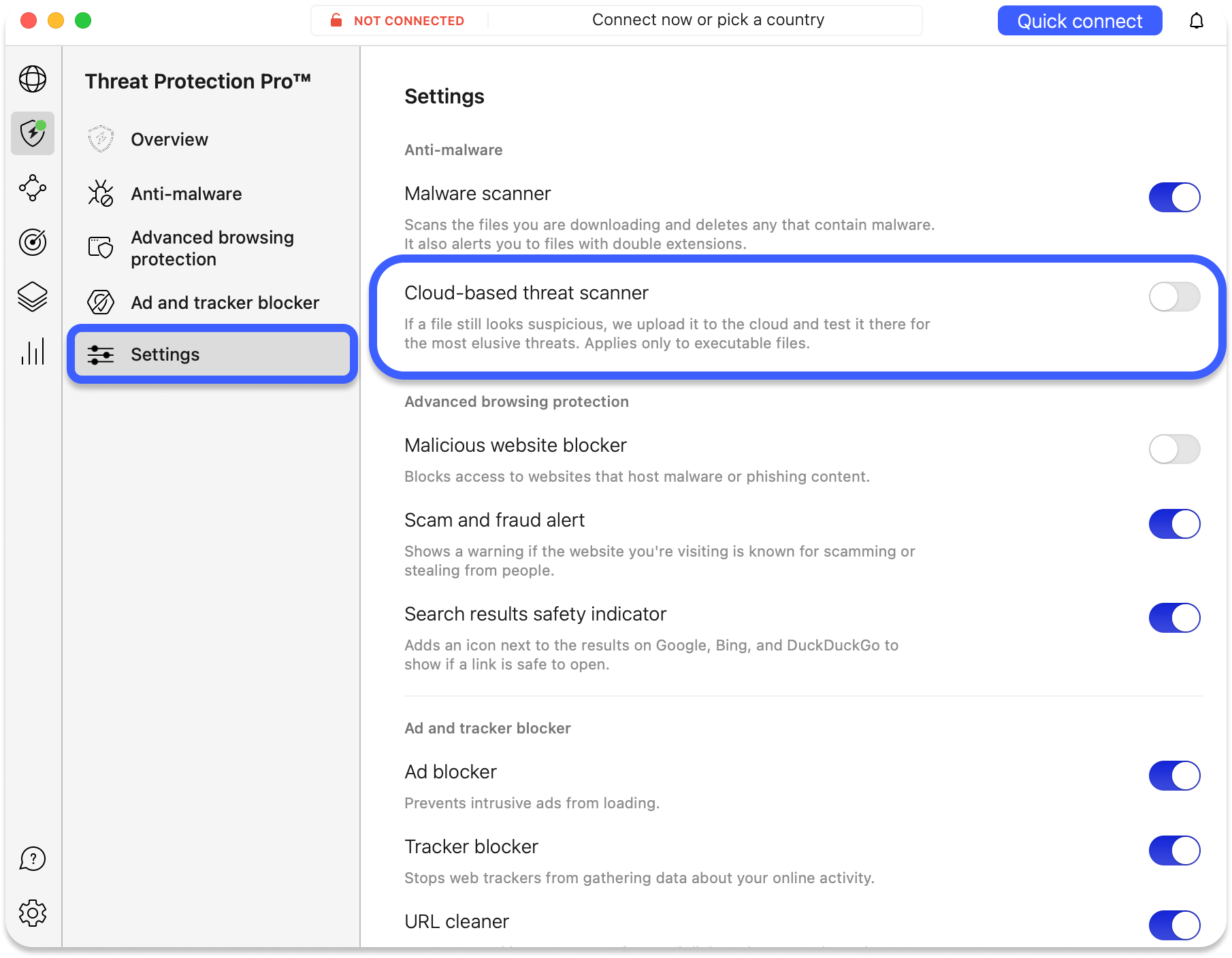The image size is (1232, 958).
Task: Open the Meshnet nodes icon
Action: pyautogui.click(x=33, y=188)
